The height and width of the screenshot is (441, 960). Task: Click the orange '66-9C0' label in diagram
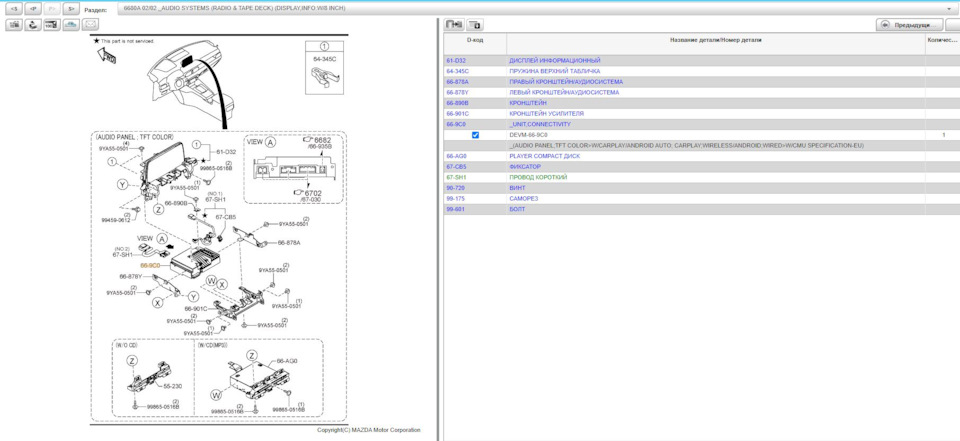point(150,266)
